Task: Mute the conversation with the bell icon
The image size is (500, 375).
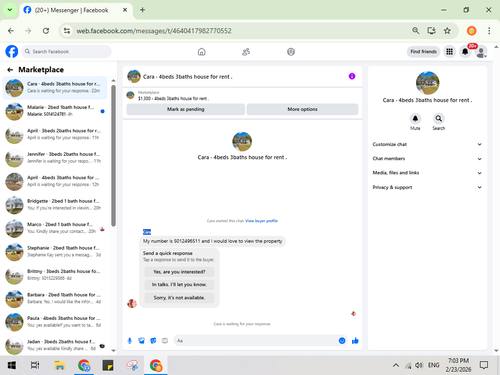Action: (x=415, y=118)
